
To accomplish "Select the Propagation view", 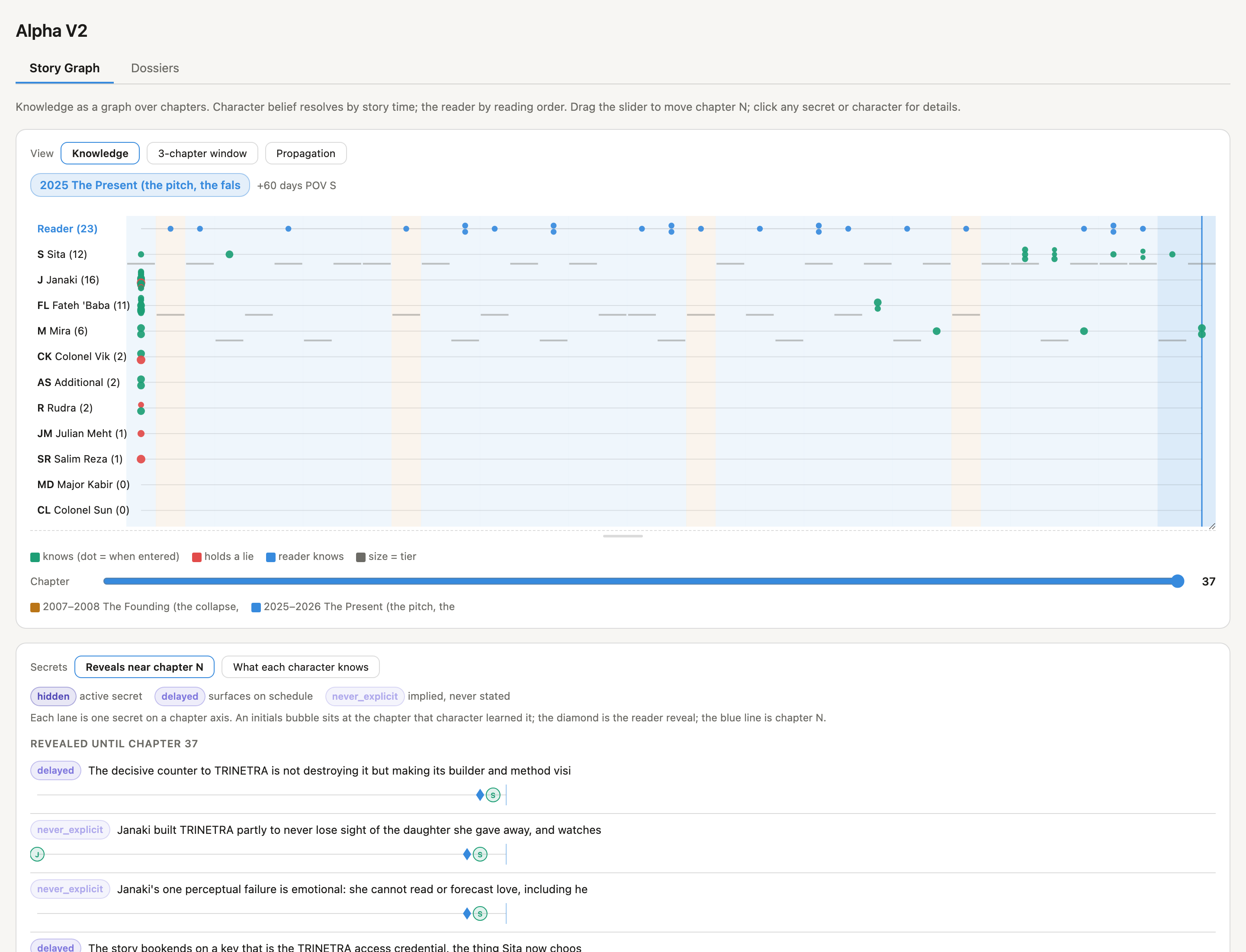I will point(305,153).
